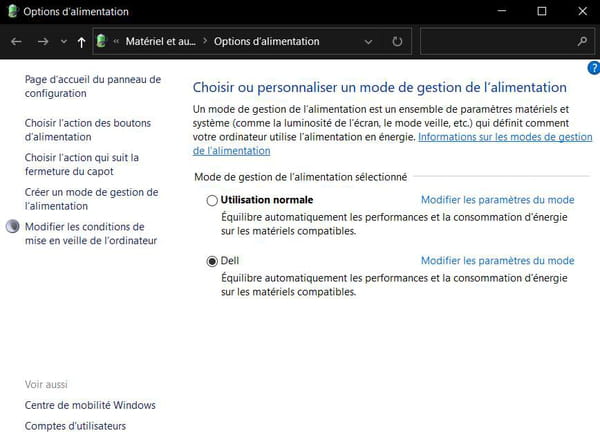
Task: Refresh the Options d'alimentation page
Action: pyautogui.click(x=397, y=41)
